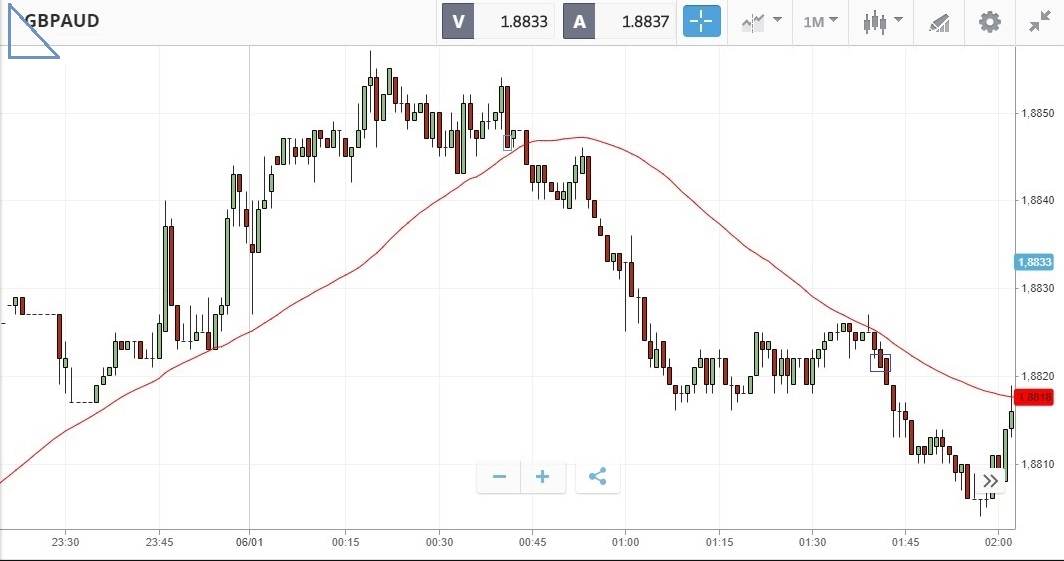
Task: Click the 06/01 date marker on time axis
Action: pyautogui.click(x=249, y=542)
